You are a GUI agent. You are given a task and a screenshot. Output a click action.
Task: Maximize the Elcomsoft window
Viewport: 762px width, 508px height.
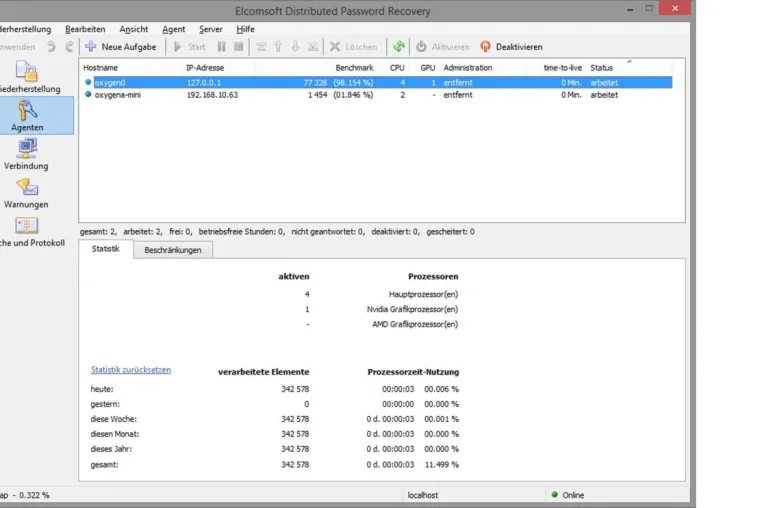coord(649,8)
